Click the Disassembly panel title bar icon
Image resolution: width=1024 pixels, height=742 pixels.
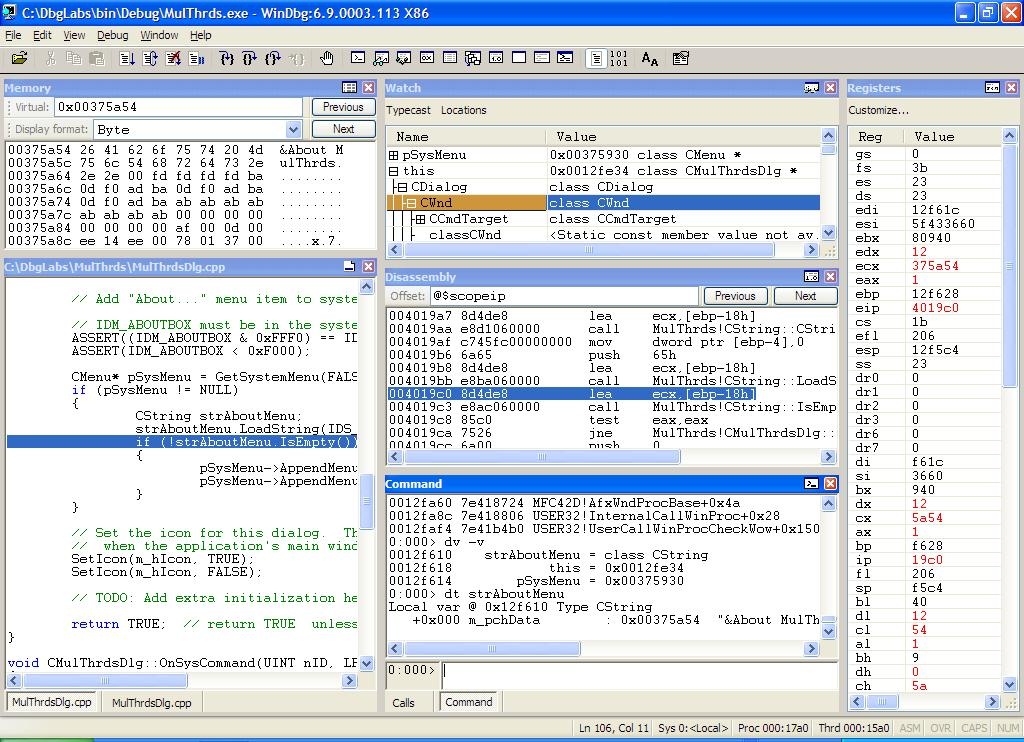[x=811, y=277]
